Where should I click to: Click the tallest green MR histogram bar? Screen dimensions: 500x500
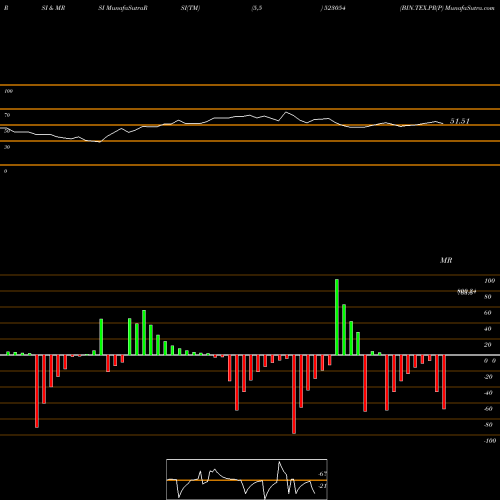tap(337, 317)
